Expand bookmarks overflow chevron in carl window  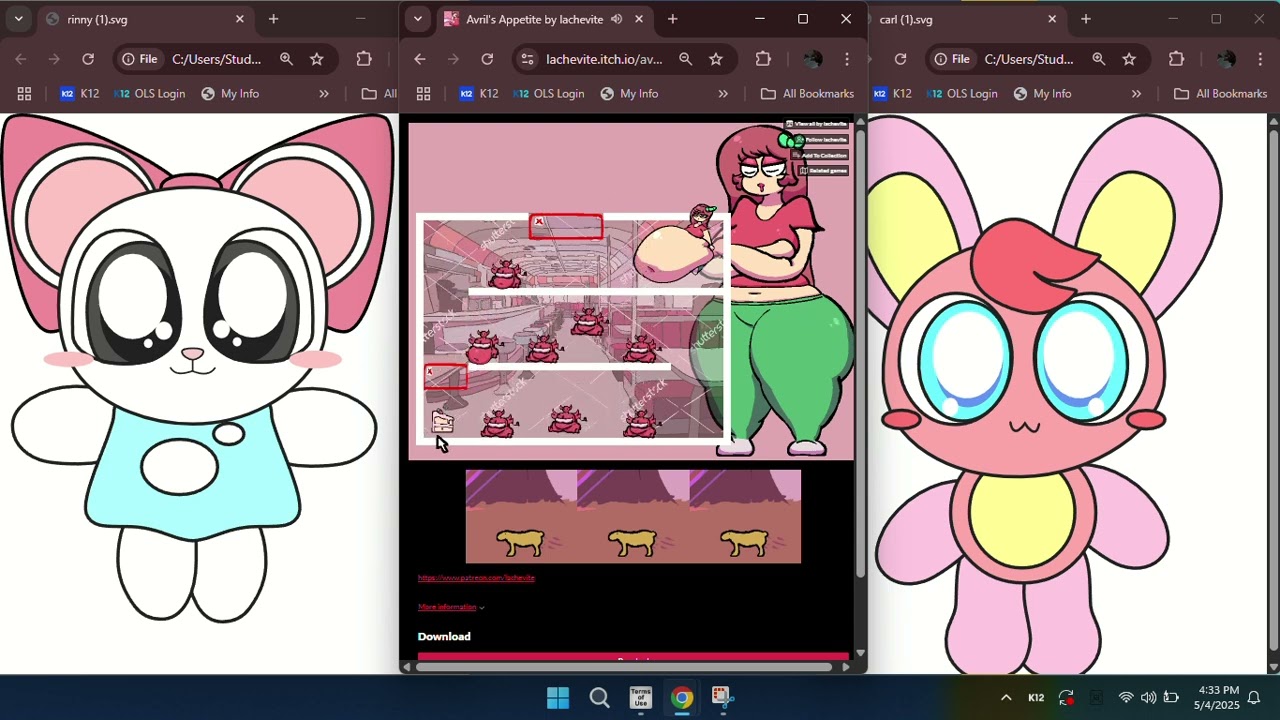pyautogui.click(x=1136, y=94)
